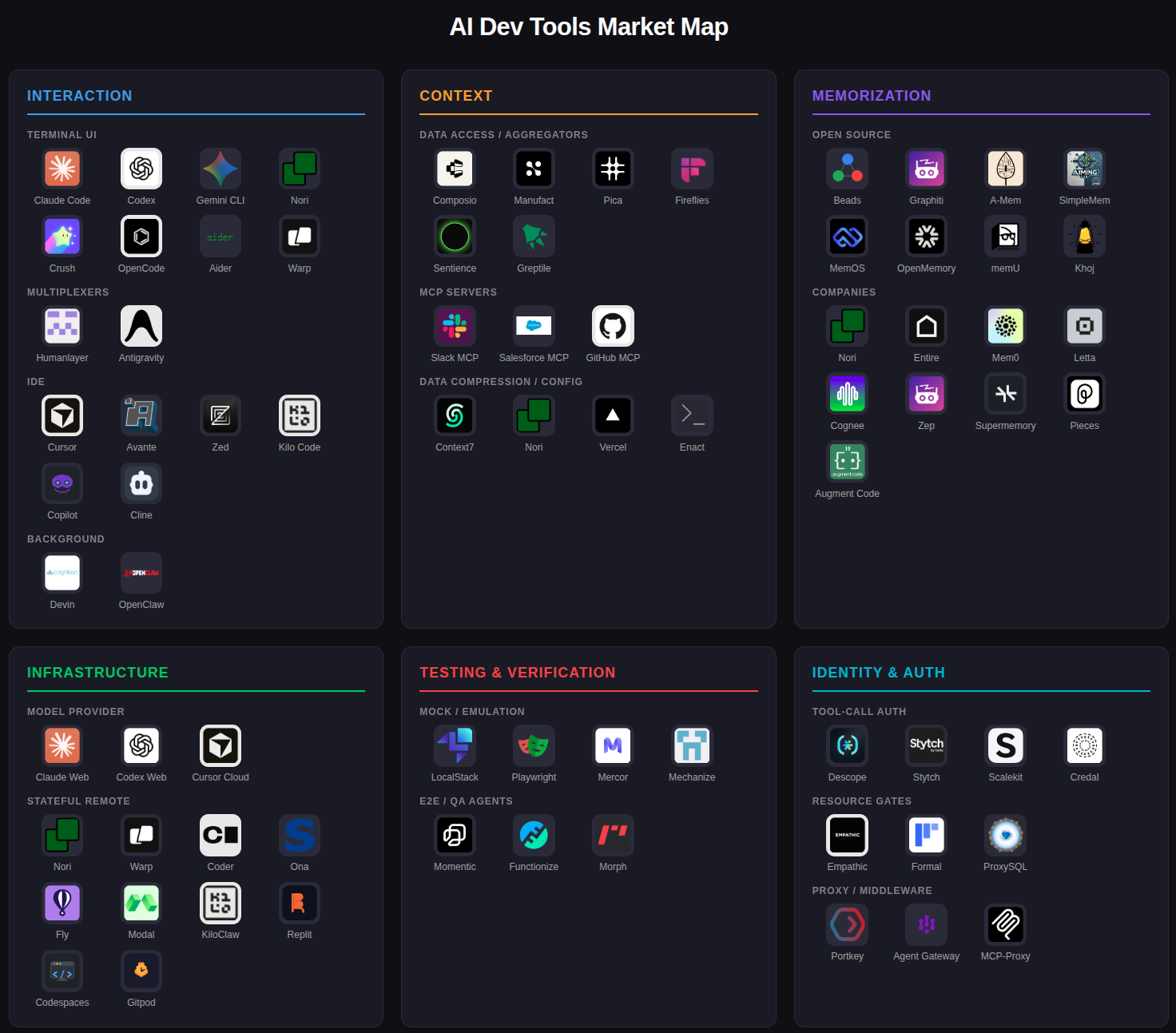Click the Enact terminal prompt icon
The image size is (1176, 1033).
(x=692, y=415)
